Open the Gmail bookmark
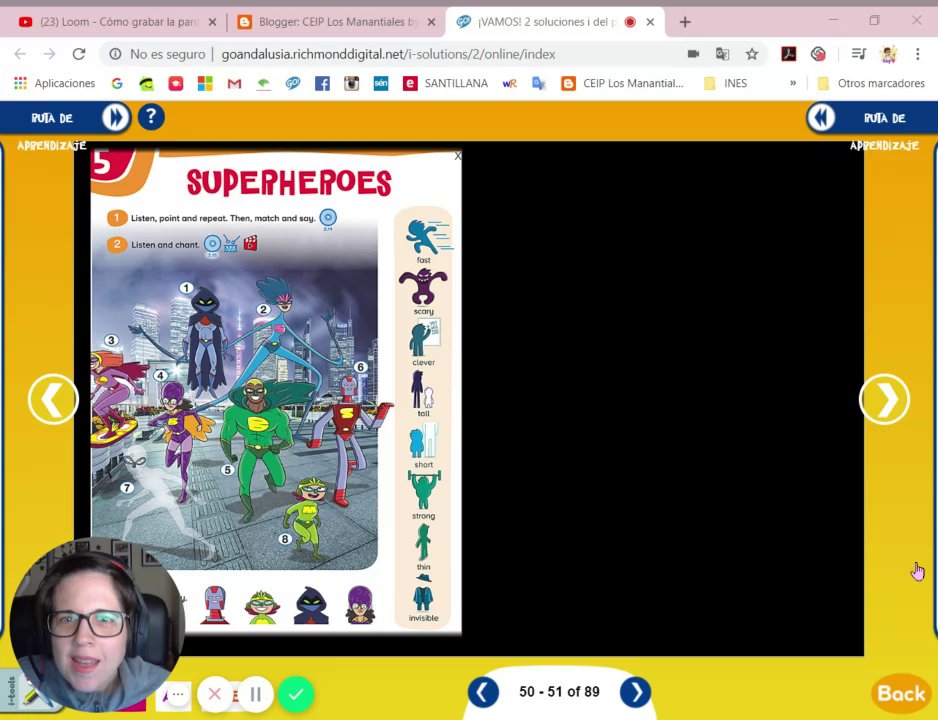 tap(234, 83)
